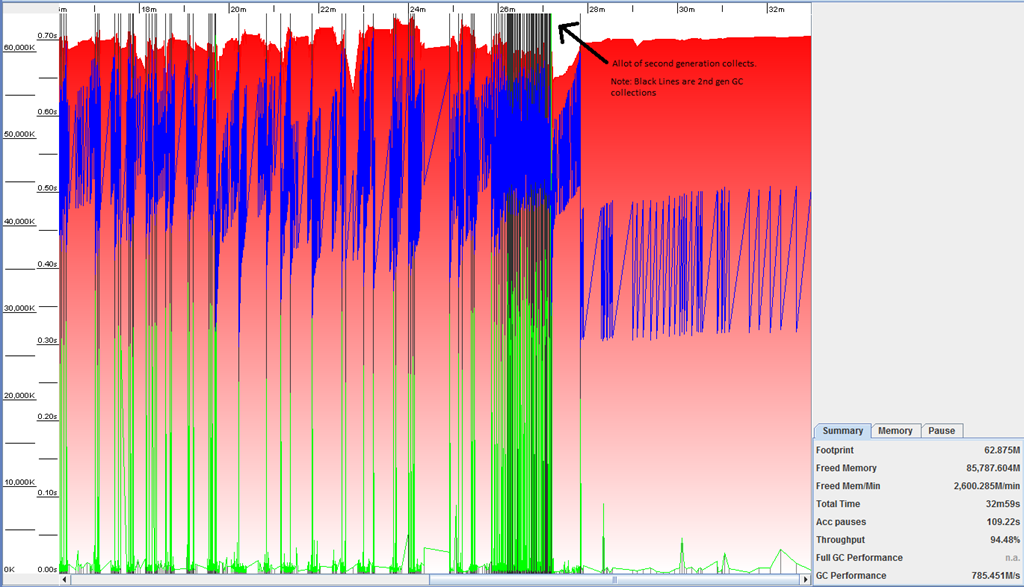Screen dimensions: 1024x587
Task: Select the 22m time ruler marker
Action: [x=327, y=9]
